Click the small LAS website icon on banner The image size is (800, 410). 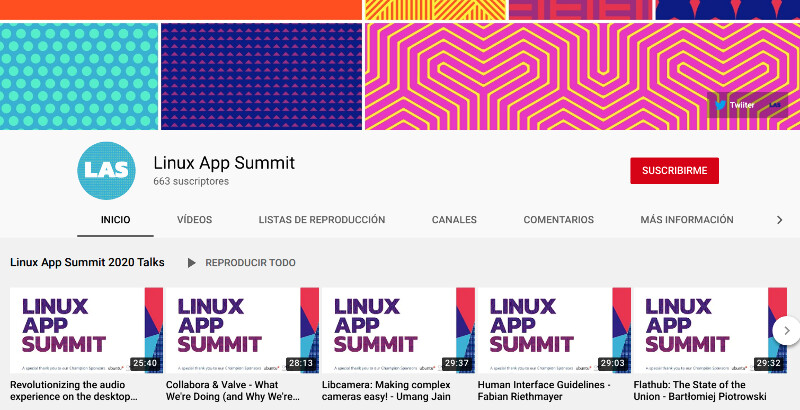pos(774,104)
